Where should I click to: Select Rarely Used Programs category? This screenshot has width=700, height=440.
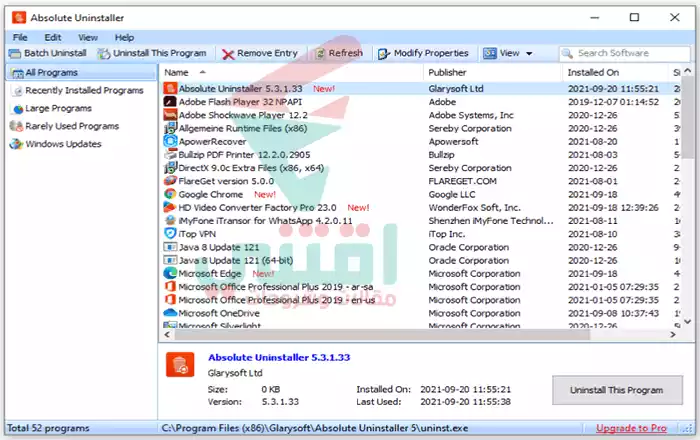tap(72, 126)
